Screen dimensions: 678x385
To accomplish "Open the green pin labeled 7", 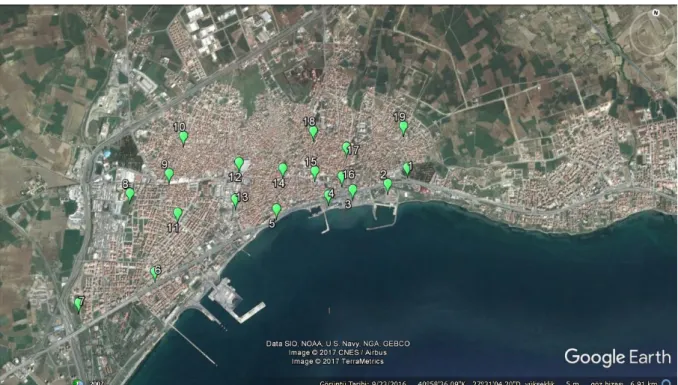I will click(78, 304).
